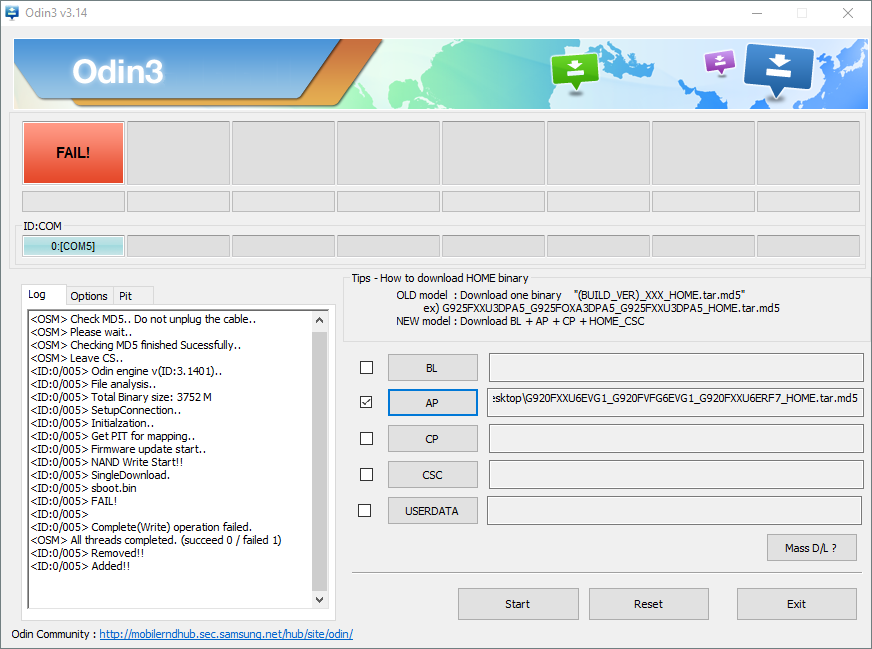Click the CP file button
The width and height of the screenshot is (872, 649).
pyautogui.click(x=433, y=439)
